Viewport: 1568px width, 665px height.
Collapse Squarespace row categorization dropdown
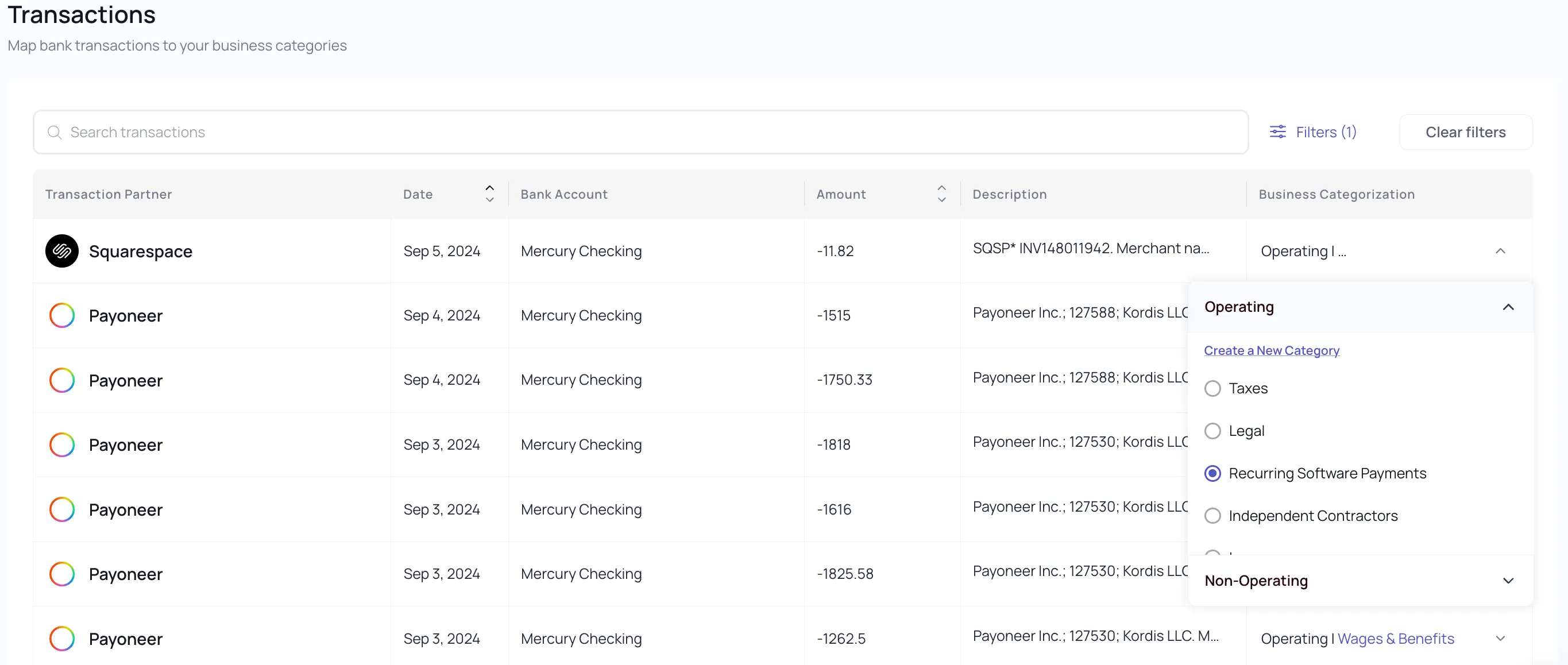1500,251
